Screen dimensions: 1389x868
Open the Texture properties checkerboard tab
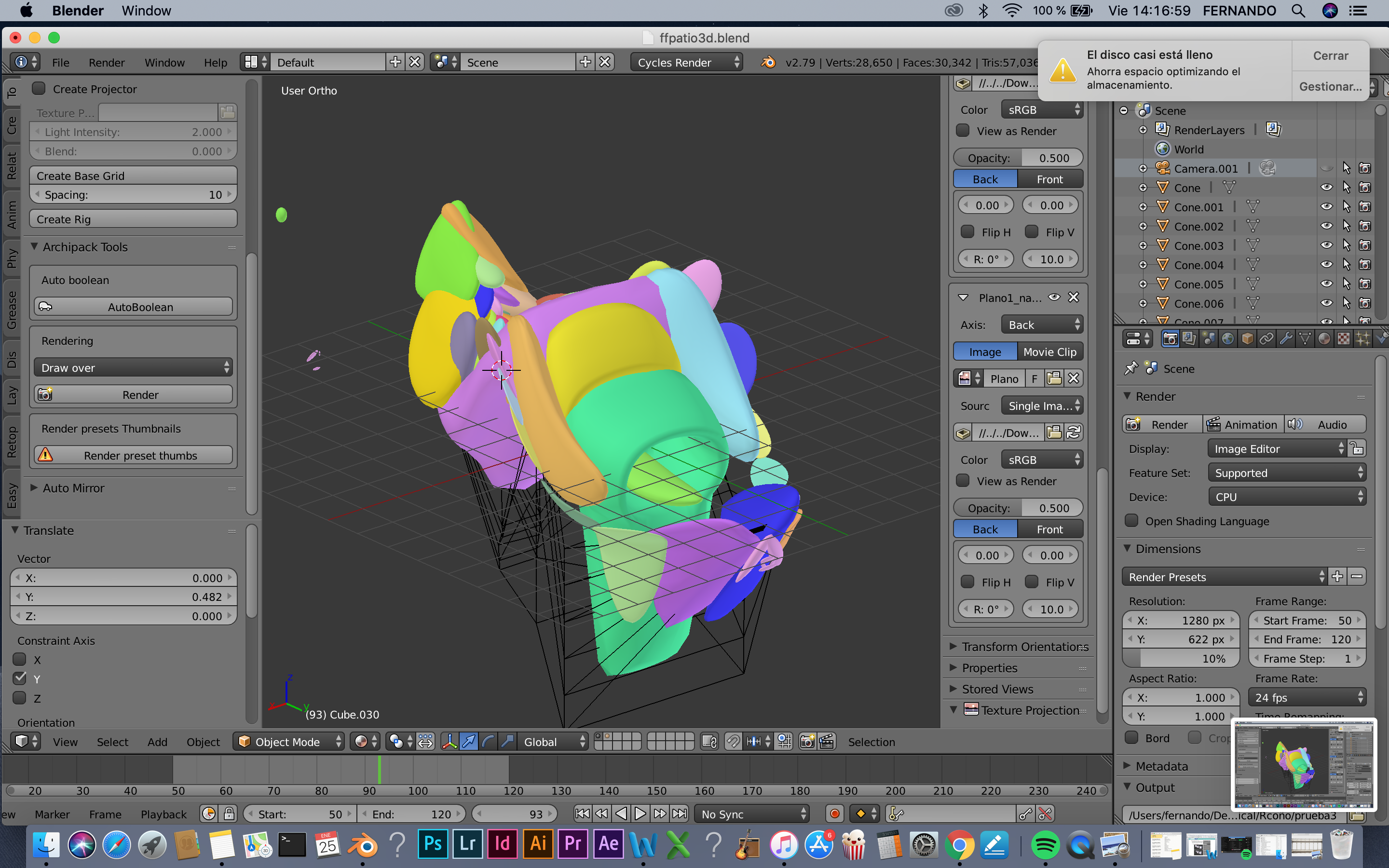[x=1343, y=339]
